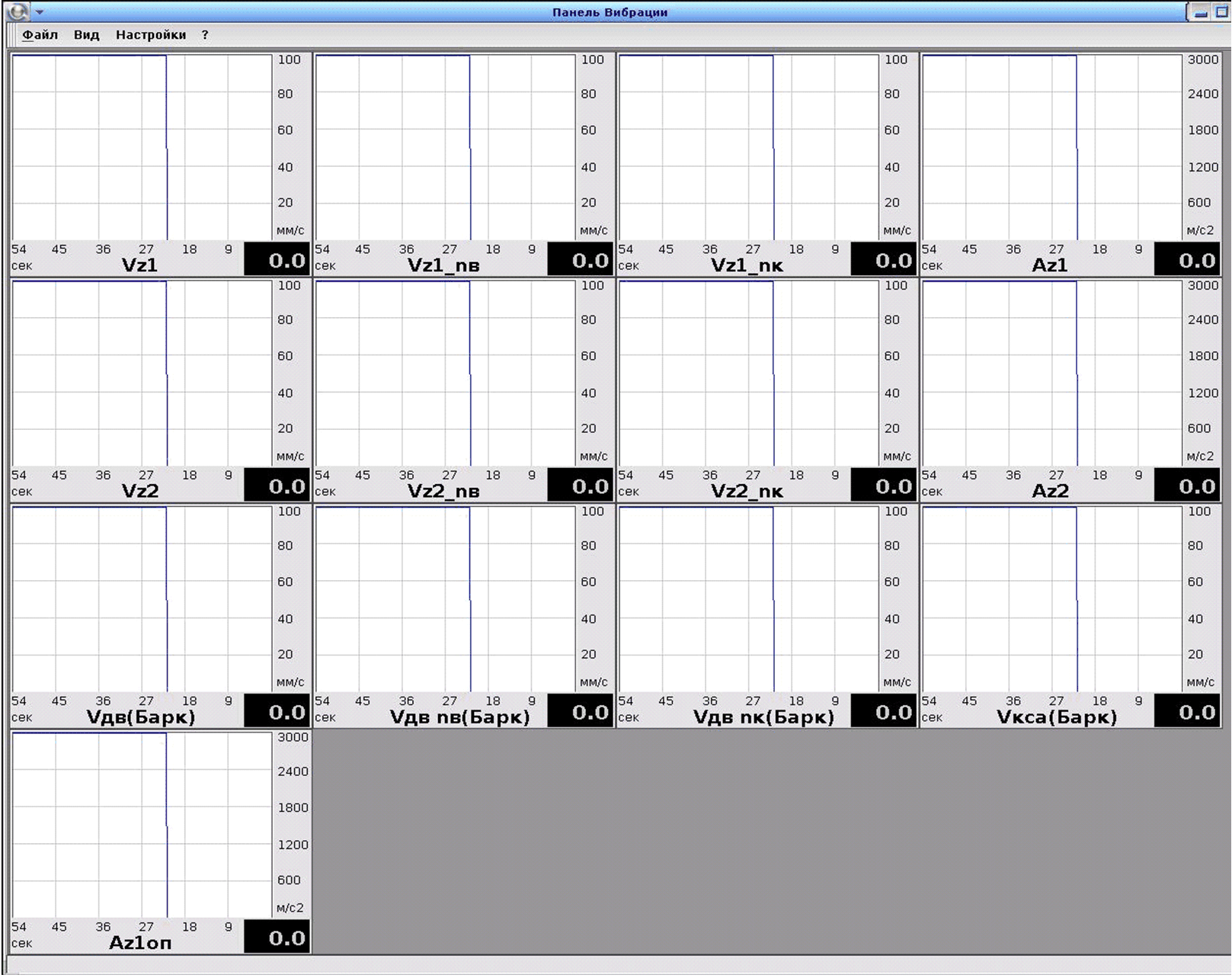Open the Файл menu
The width and height of the screenshot is (1232, 978).
[x=40, y=35]
